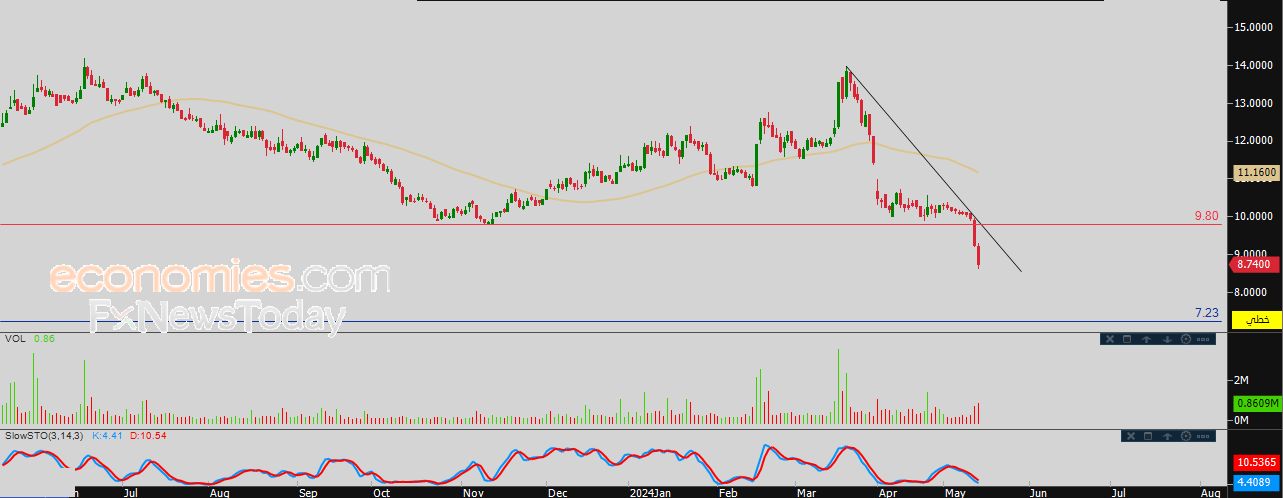
Task: Open VOL indicator settings gear
Action: [x=1186, y=339]
